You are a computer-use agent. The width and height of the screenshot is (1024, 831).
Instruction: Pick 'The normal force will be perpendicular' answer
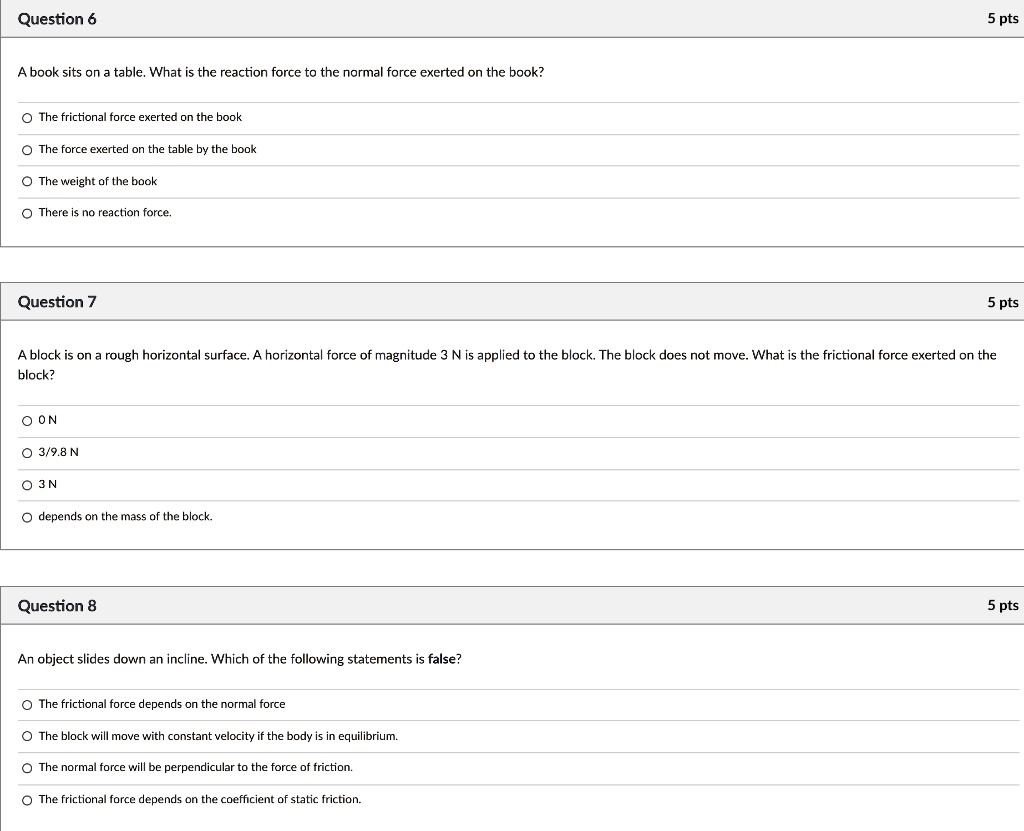[27, 768]
